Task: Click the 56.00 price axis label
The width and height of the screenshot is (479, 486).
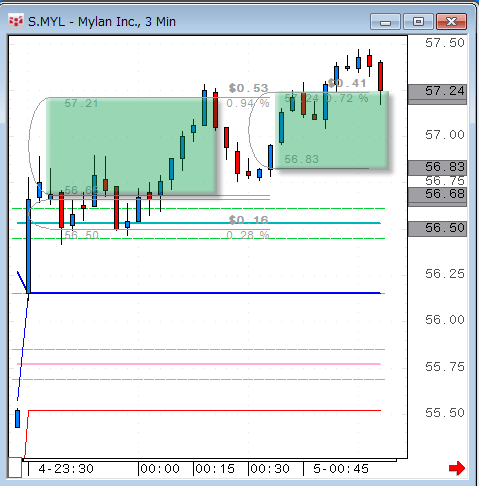Action: [445, 320]
